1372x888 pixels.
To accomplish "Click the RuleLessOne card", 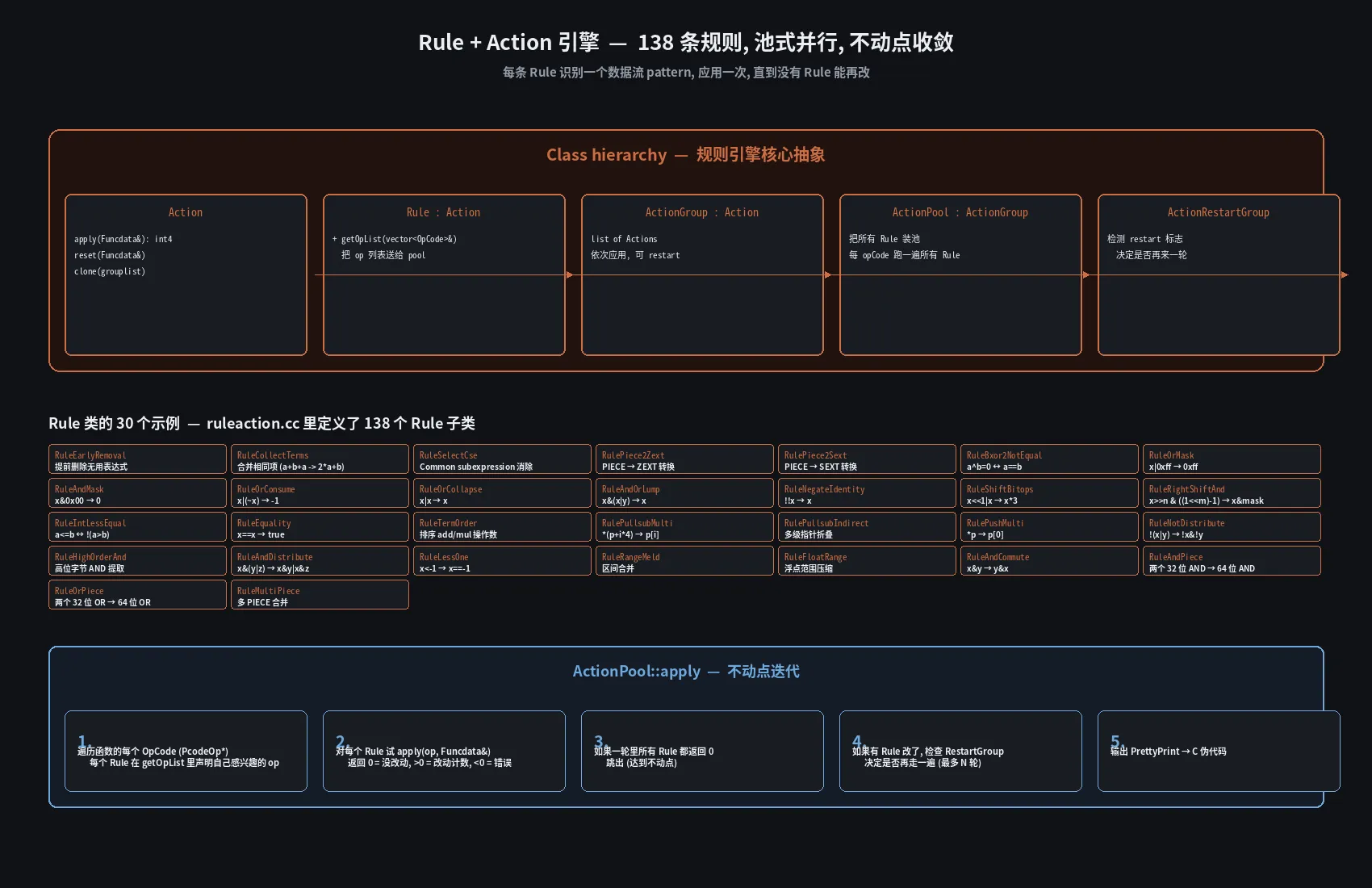I will (x=502, y=561).
